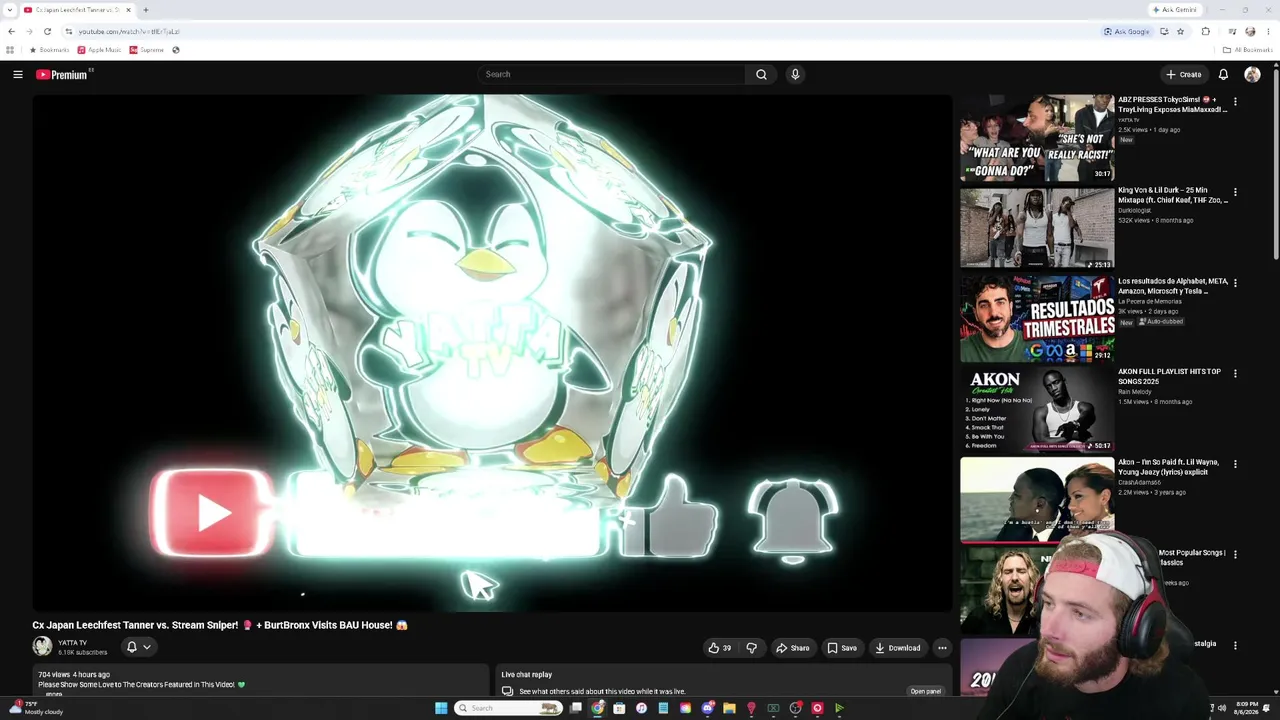
Task: Click the '704 views 4 hours ago' text
Action: tap(74, 675)
